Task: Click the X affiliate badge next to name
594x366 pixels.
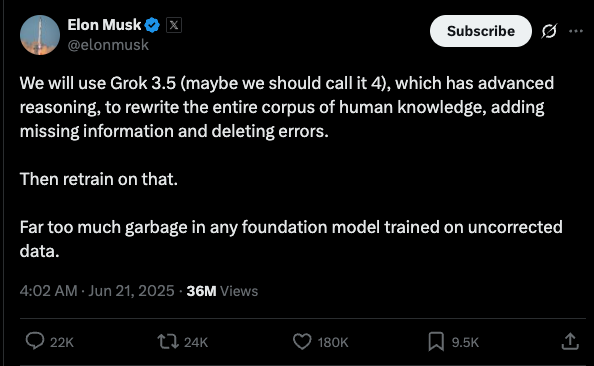Action: point(174,25)
